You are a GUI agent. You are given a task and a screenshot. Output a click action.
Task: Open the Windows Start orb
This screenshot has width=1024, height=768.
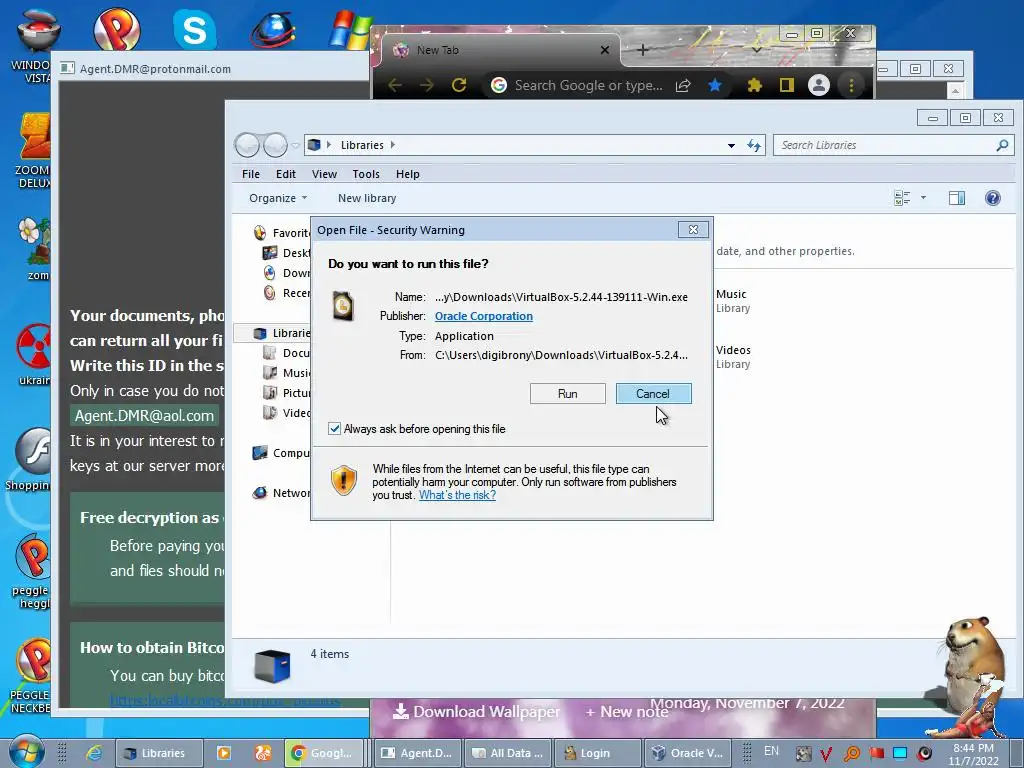point(27,752)
